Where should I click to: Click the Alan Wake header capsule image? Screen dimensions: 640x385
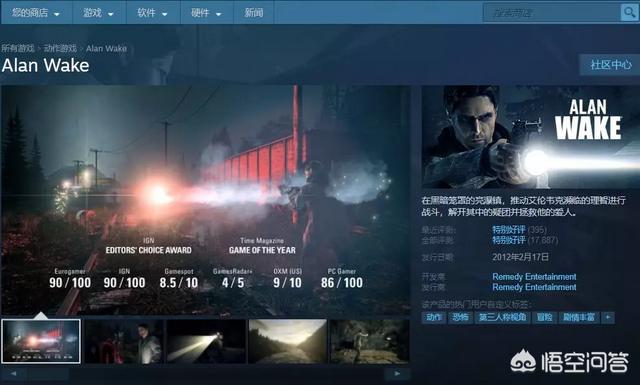point(531,136)
